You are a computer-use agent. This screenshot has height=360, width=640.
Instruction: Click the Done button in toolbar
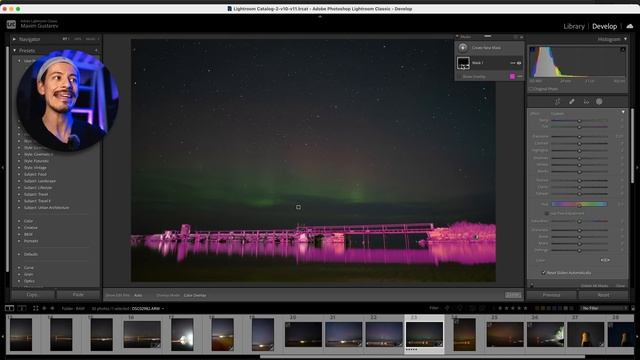pos(513,295)
